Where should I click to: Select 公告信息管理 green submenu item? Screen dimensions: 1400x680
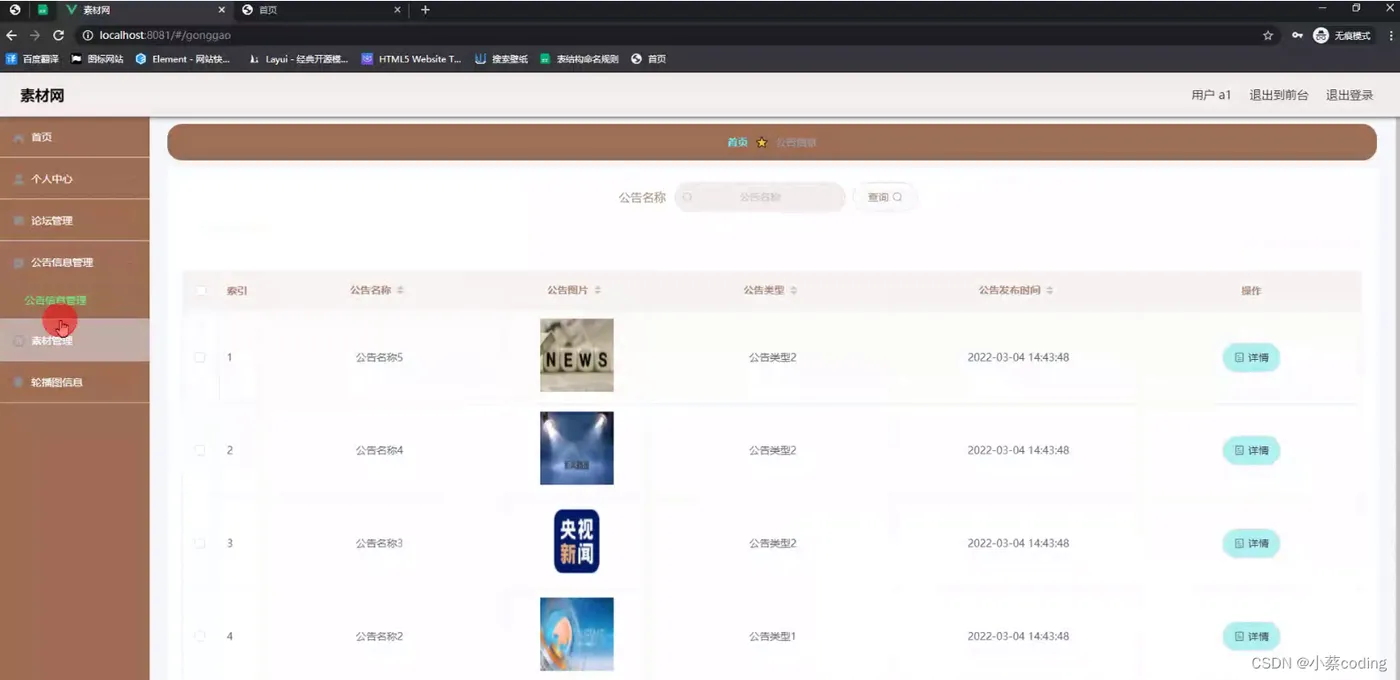tap(55, 300)
